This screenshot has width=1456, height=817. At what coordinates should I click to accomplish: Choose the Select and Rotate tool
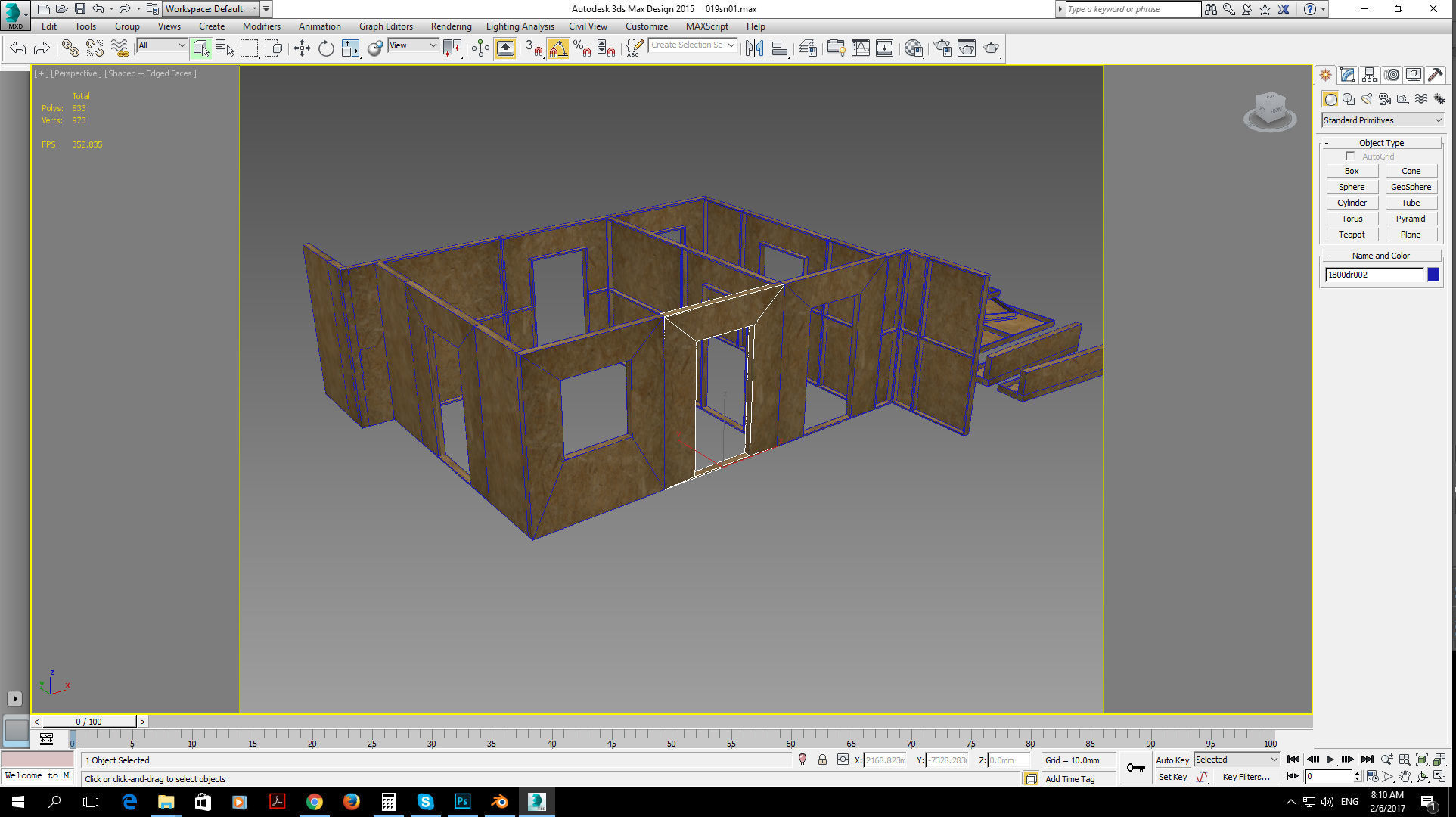click(326, 48)
